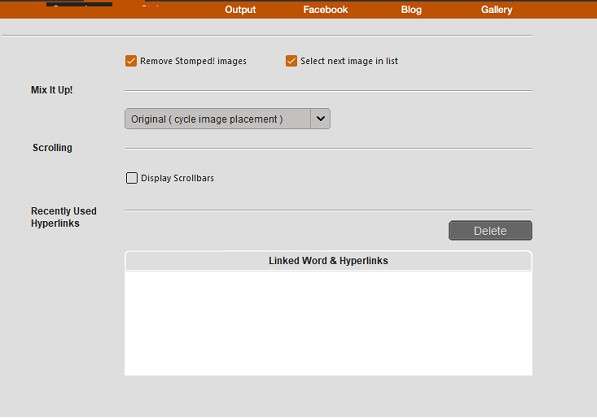597x418 pixels.
Task: Click the Mix It Up! section heading
Action: (x=52, y=90)
